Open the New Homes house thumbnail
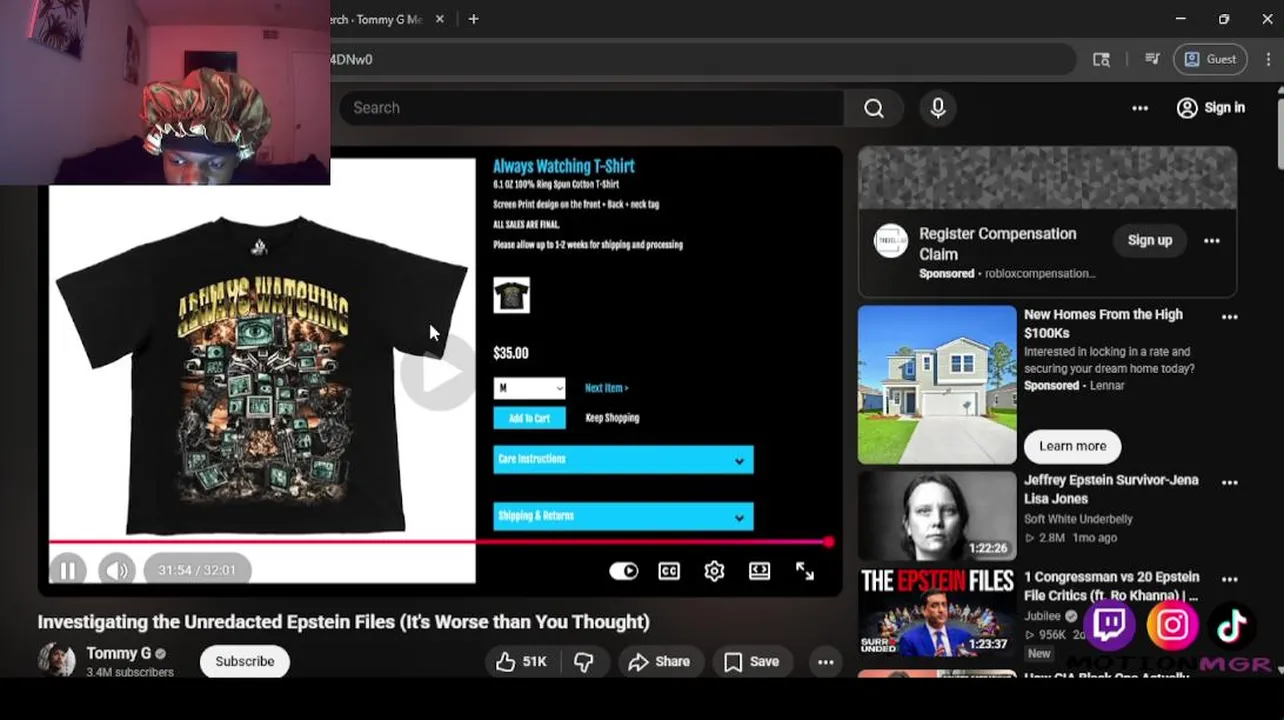The width and height of the screenshot is (1284, 720). tap(937, 385)
